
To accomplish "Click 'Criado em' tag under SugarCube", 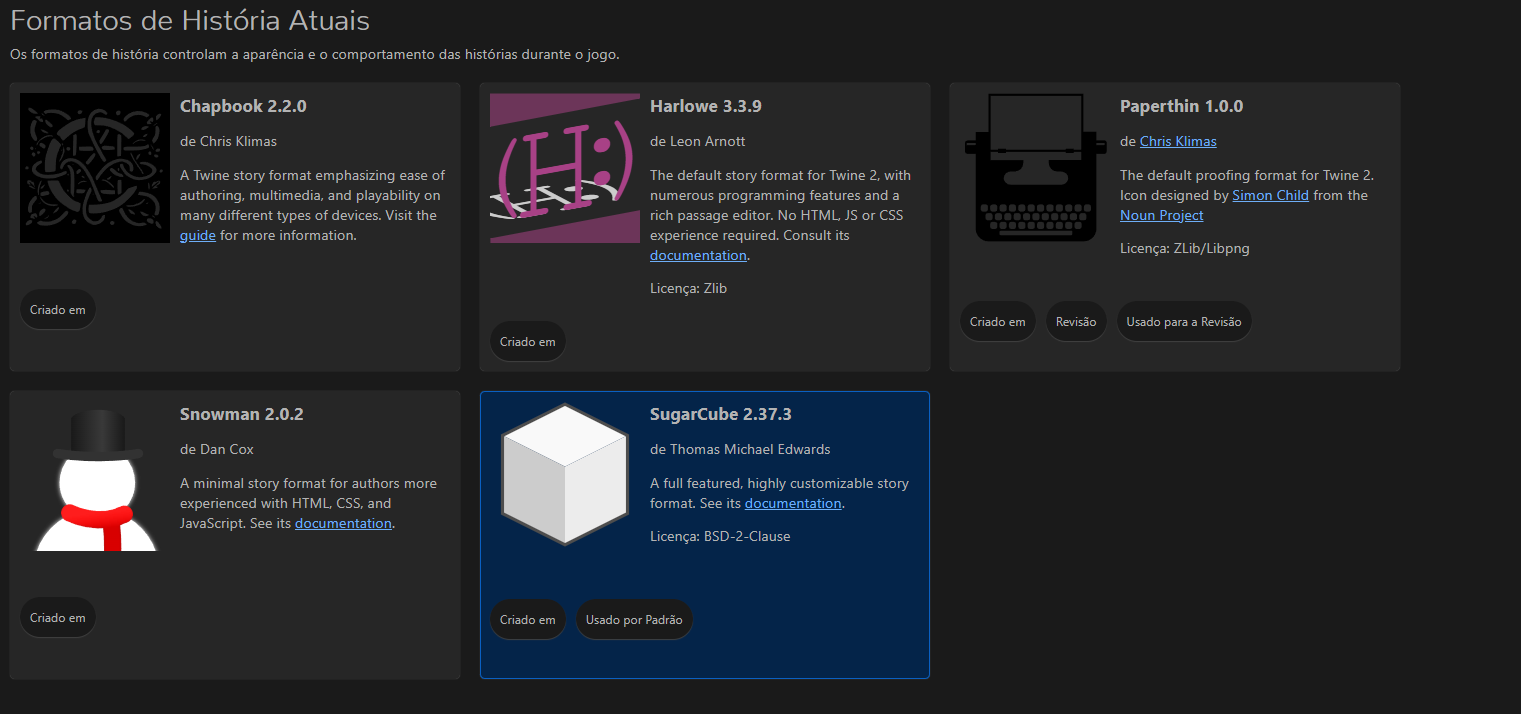I will 528,619.
